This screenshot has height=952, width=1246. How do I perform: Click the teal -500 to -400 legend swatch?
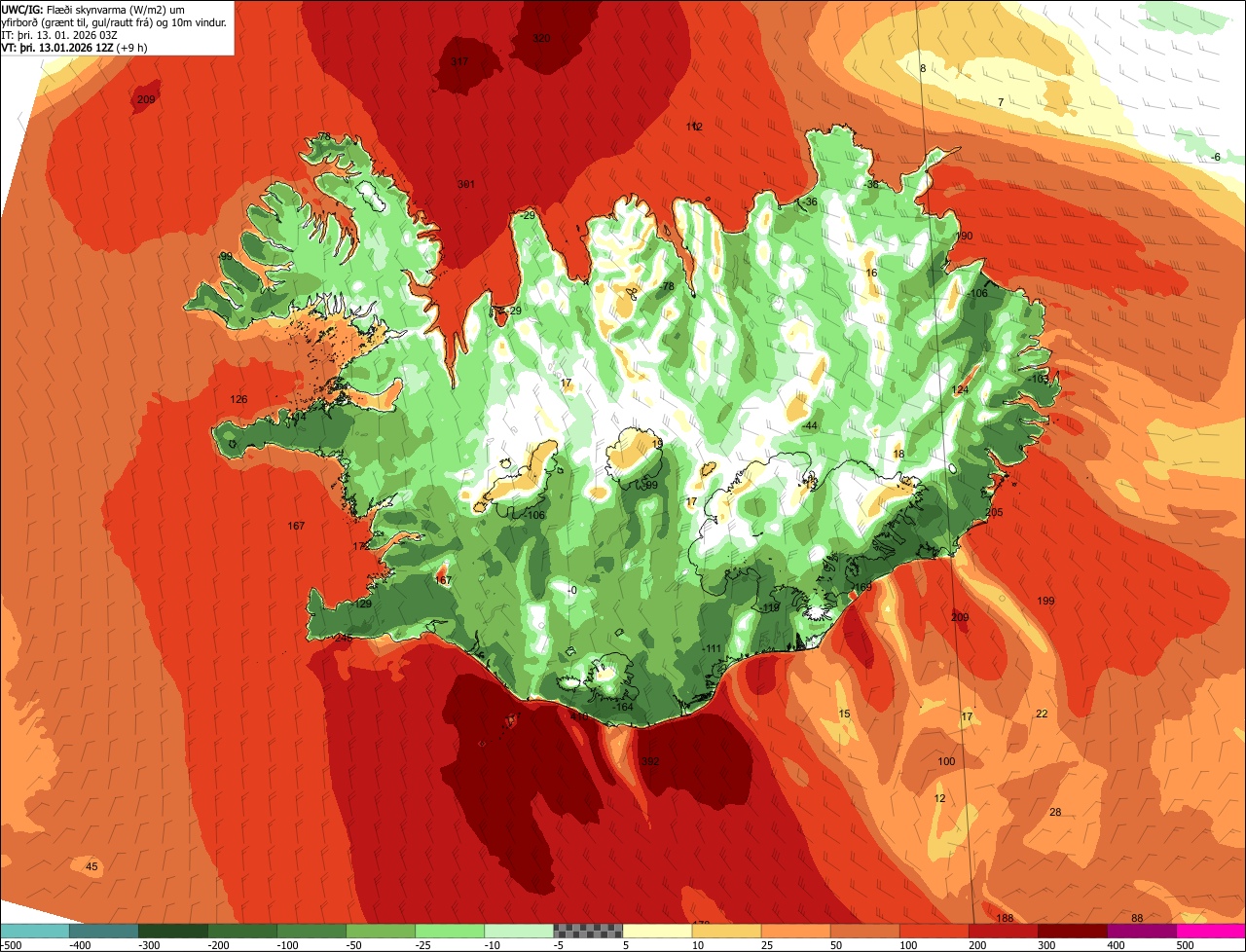34,931
